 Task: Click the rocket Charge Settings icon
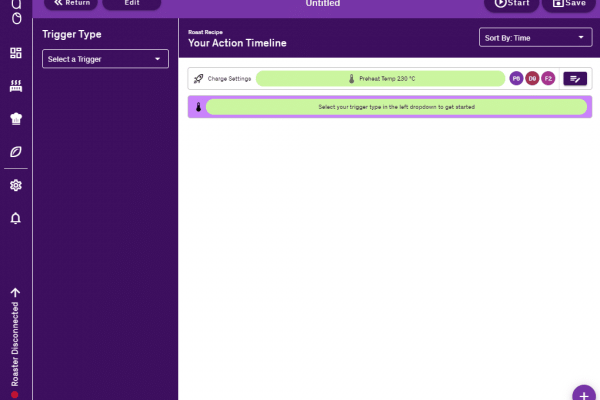click(x=199, y=78)
